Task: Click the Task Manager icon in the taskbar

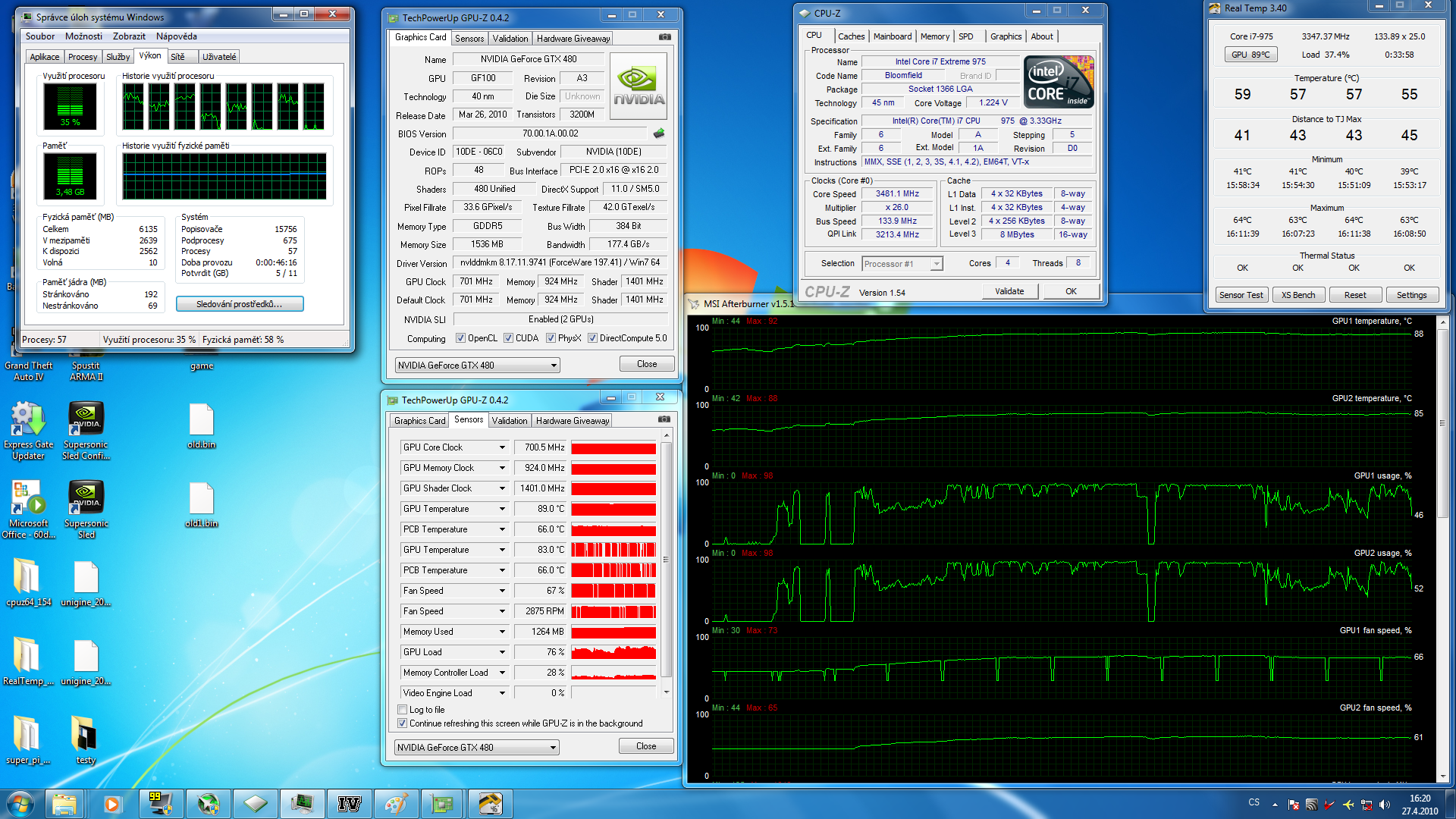Action: coord(303,804)
